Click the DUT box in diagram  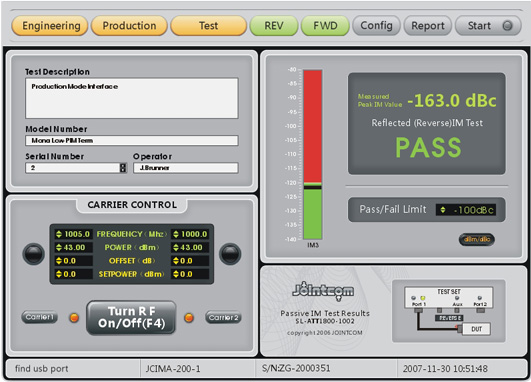[x=476, y=329]
